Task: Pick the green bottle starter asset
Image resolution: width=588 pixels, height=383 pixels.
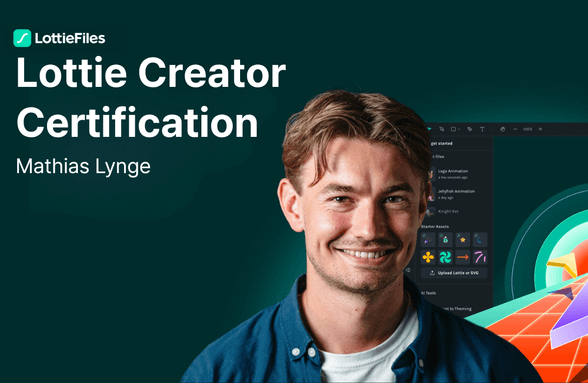Action: (445, 239)
